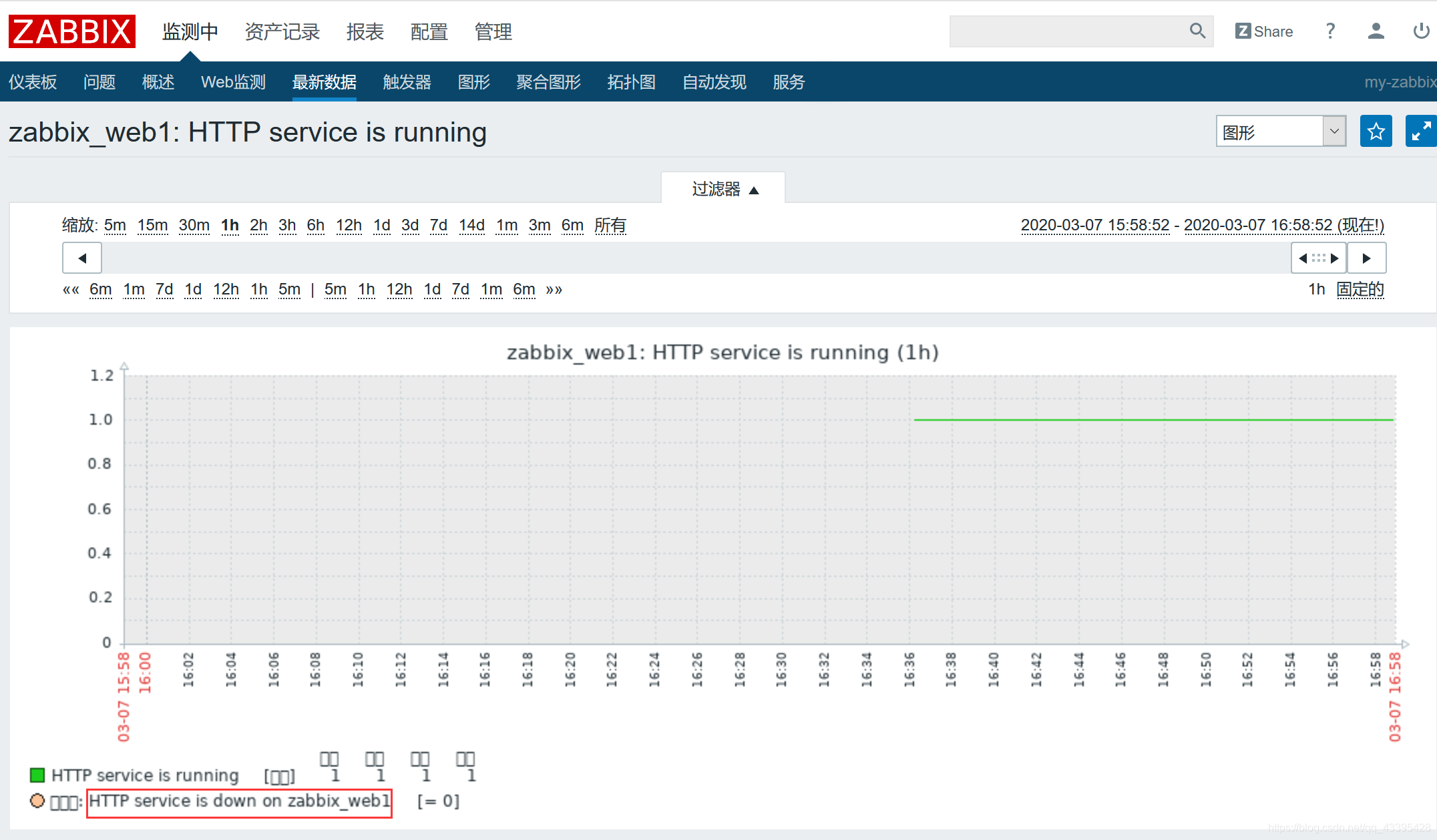
Task: Click trigger text HTTP service is down on zabbix_web1
Action: [x=239, y=801]
